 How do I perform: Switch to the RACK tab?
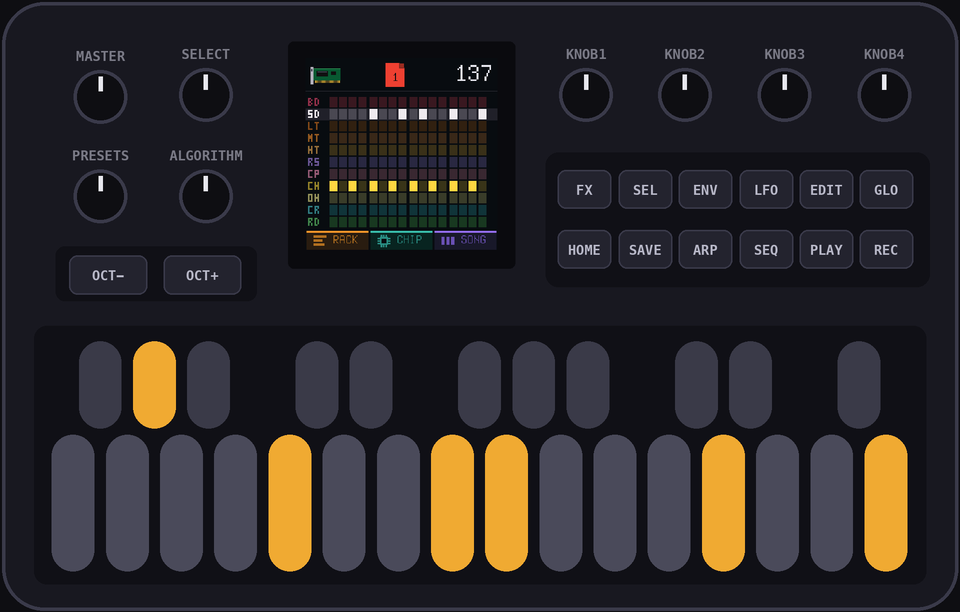pos(337,240)
